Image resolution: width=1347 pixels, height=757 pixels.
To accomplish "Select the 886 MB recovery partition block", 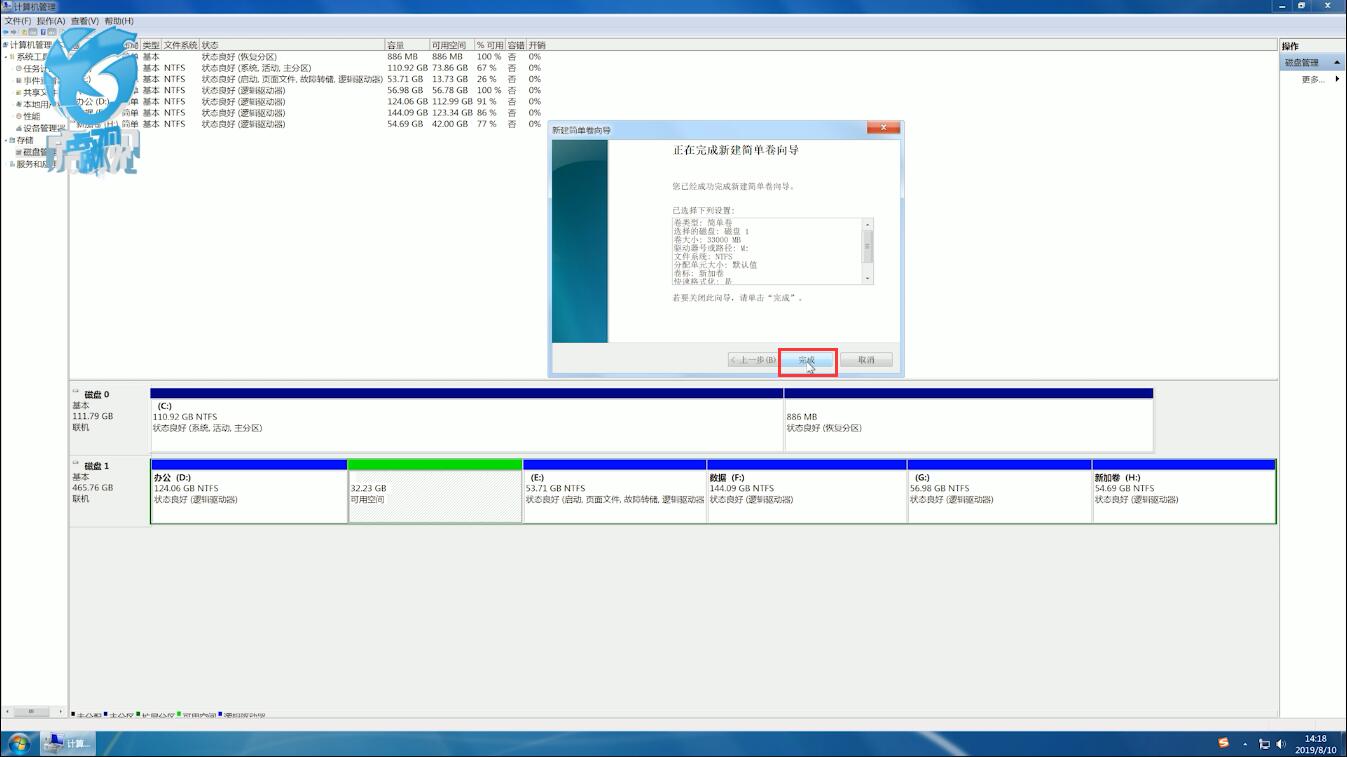I will [x=968, y=420].
